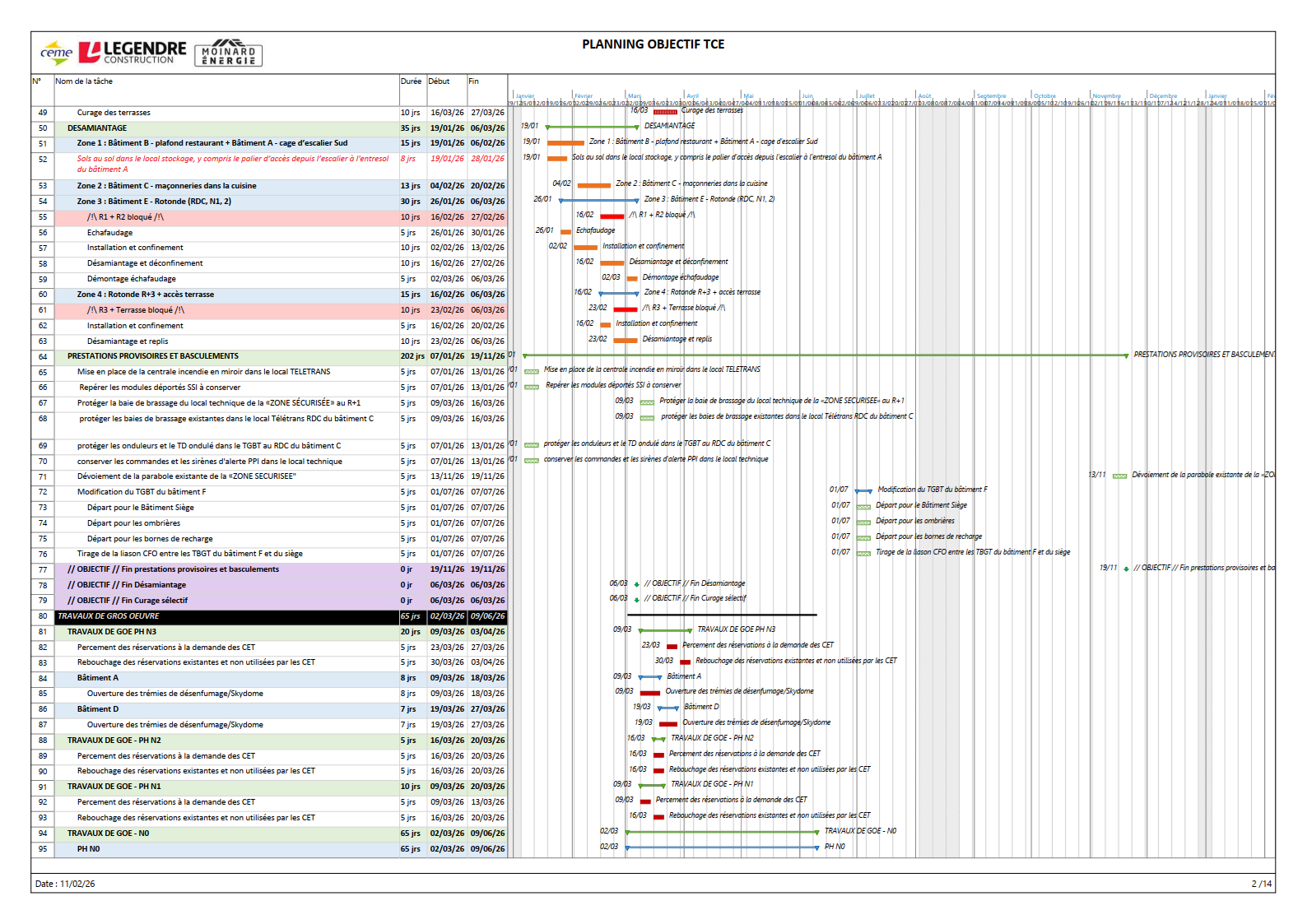Screen dimensions: 1307x924
Task: Select the Début column header
Action: (x=439, y=81)
